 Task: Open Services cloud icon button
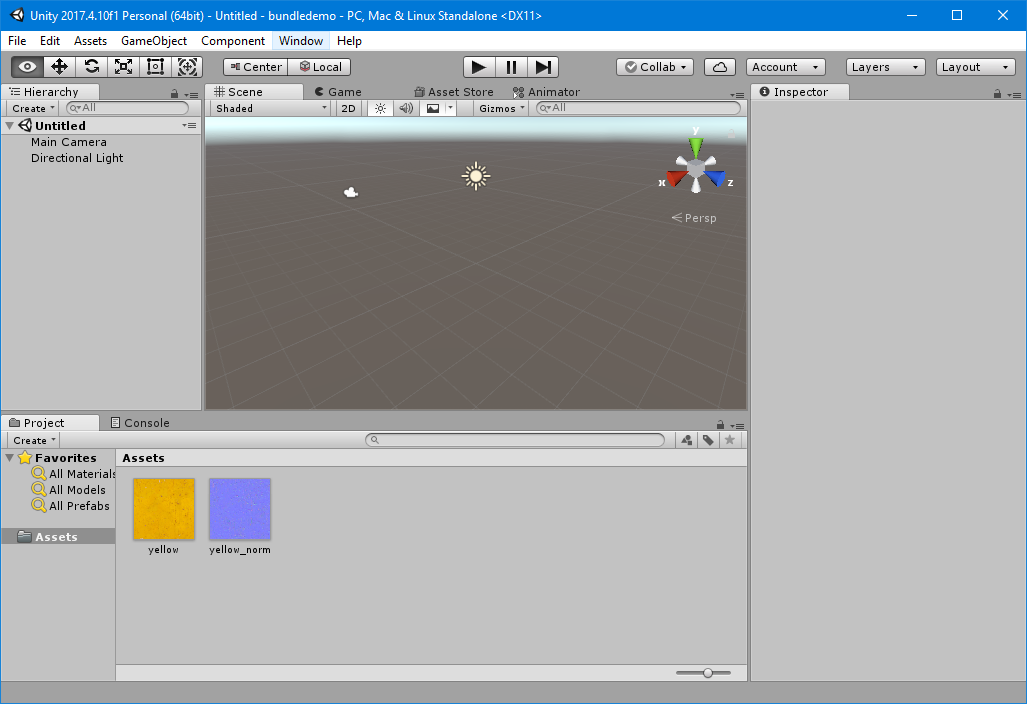[720, 67]
